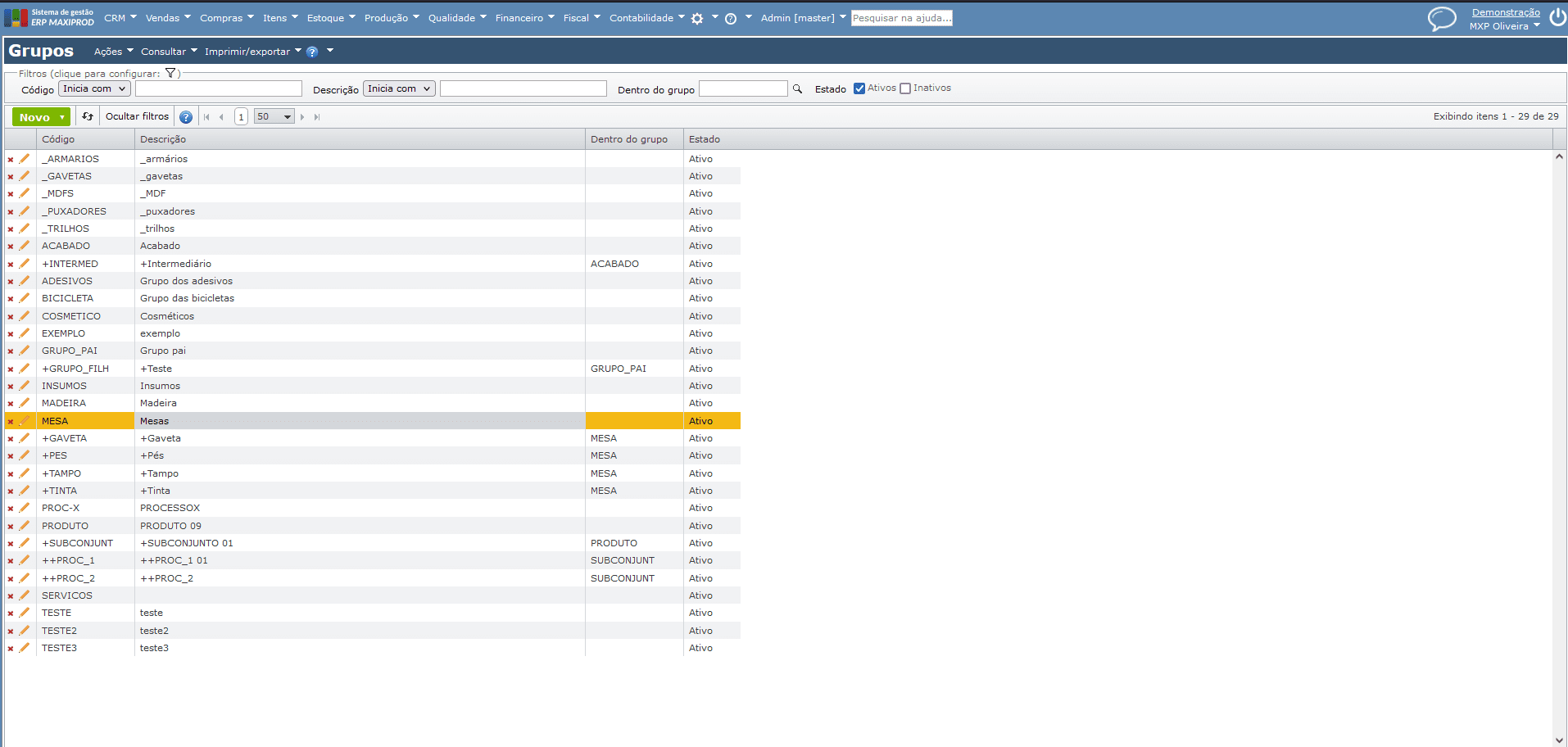Delete the TESTE3 group row

[11, 649]
